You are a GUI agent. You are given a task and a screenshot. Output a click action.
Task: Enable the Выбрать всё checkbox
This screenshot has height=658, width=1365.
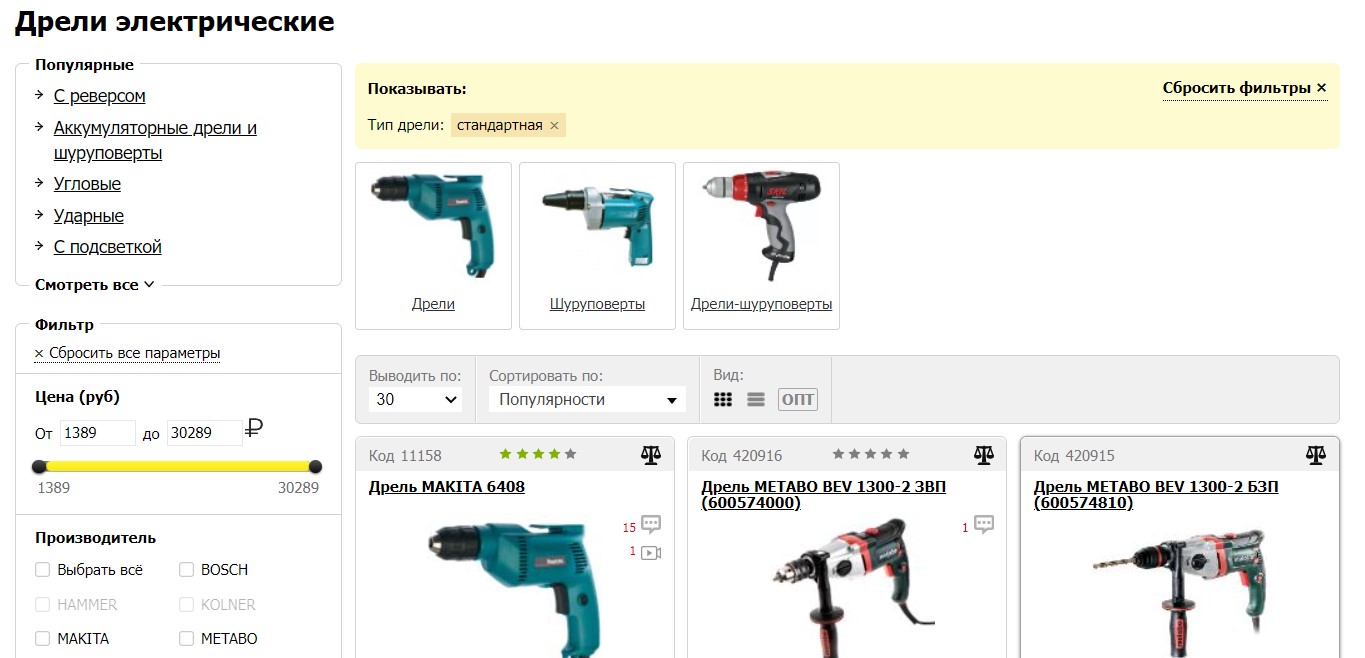coord(42,570)
